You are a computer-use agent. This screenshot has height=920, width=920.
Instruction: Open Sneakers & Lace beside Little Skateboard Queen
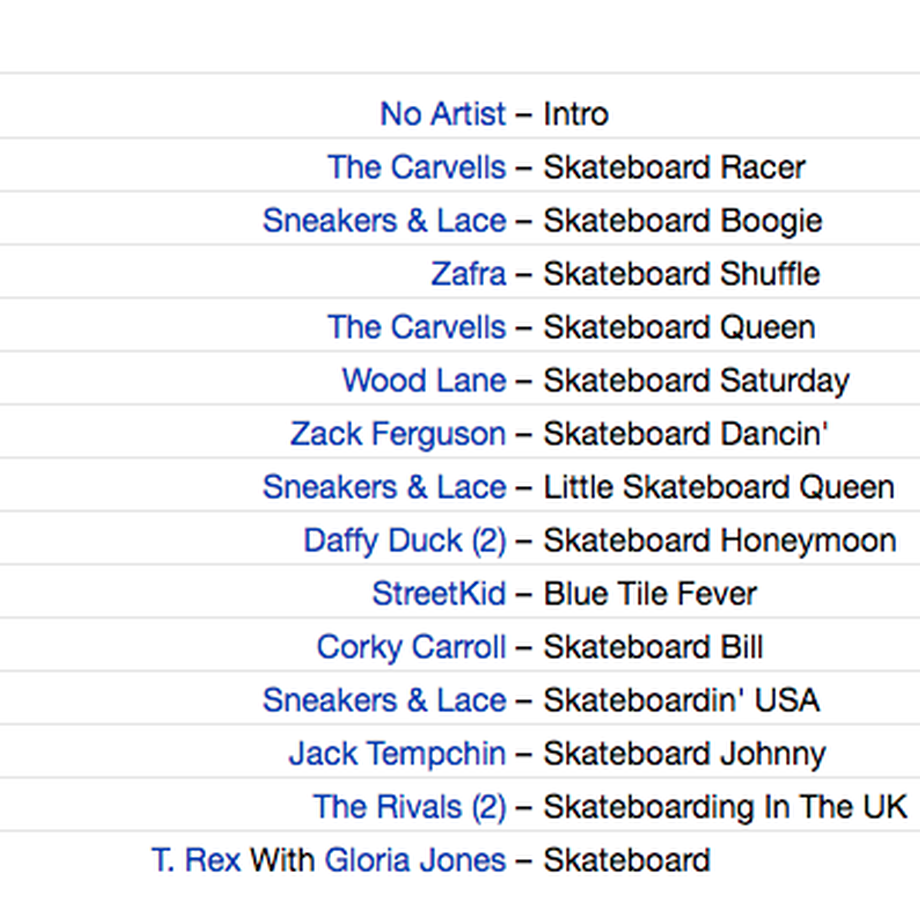[384, 487]
